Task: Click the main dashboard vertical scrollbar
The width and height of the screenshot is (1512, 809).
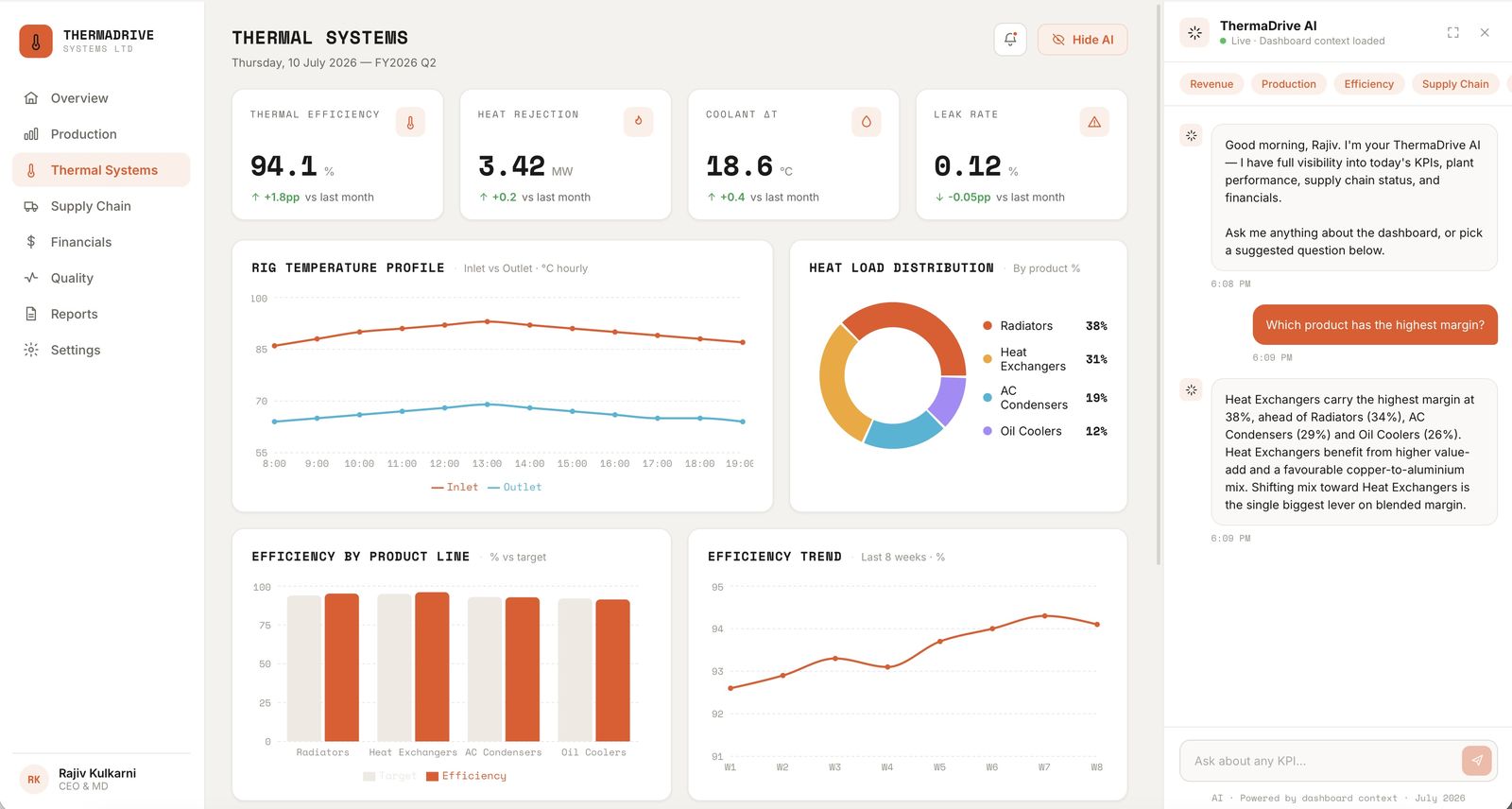Action: [1159, 284]
